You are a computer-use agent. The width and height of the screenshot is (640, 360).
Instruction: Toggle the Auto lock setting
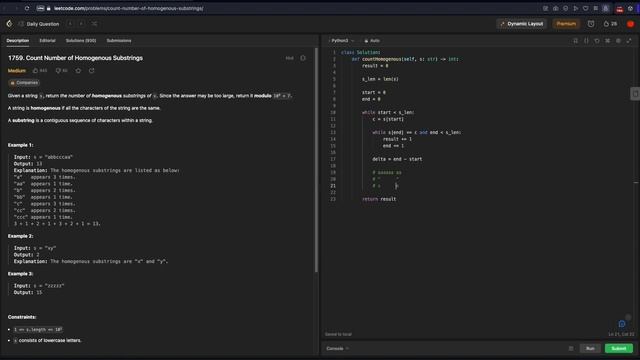tap(372, 40)
